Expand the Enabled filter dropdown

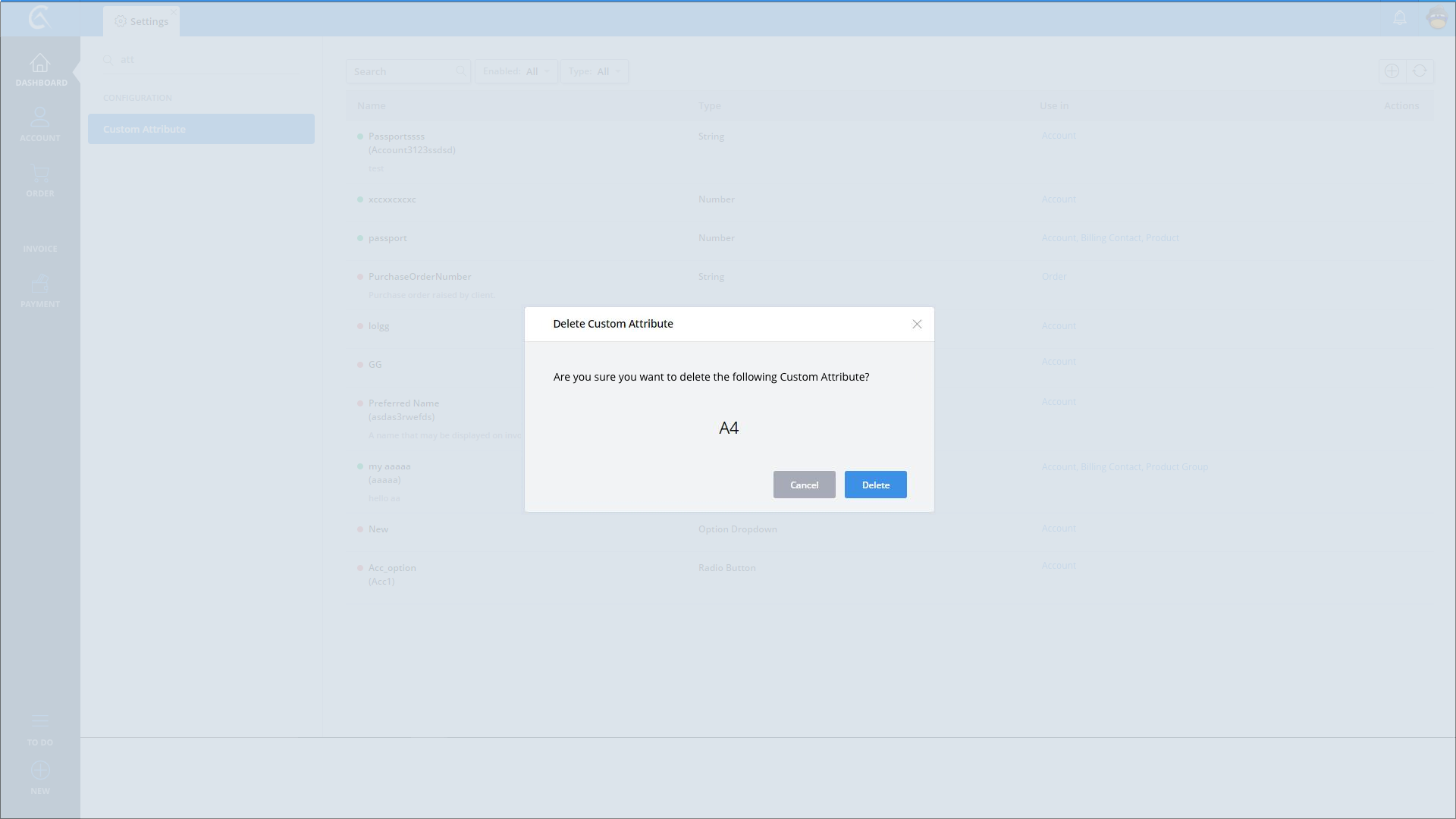516,71
